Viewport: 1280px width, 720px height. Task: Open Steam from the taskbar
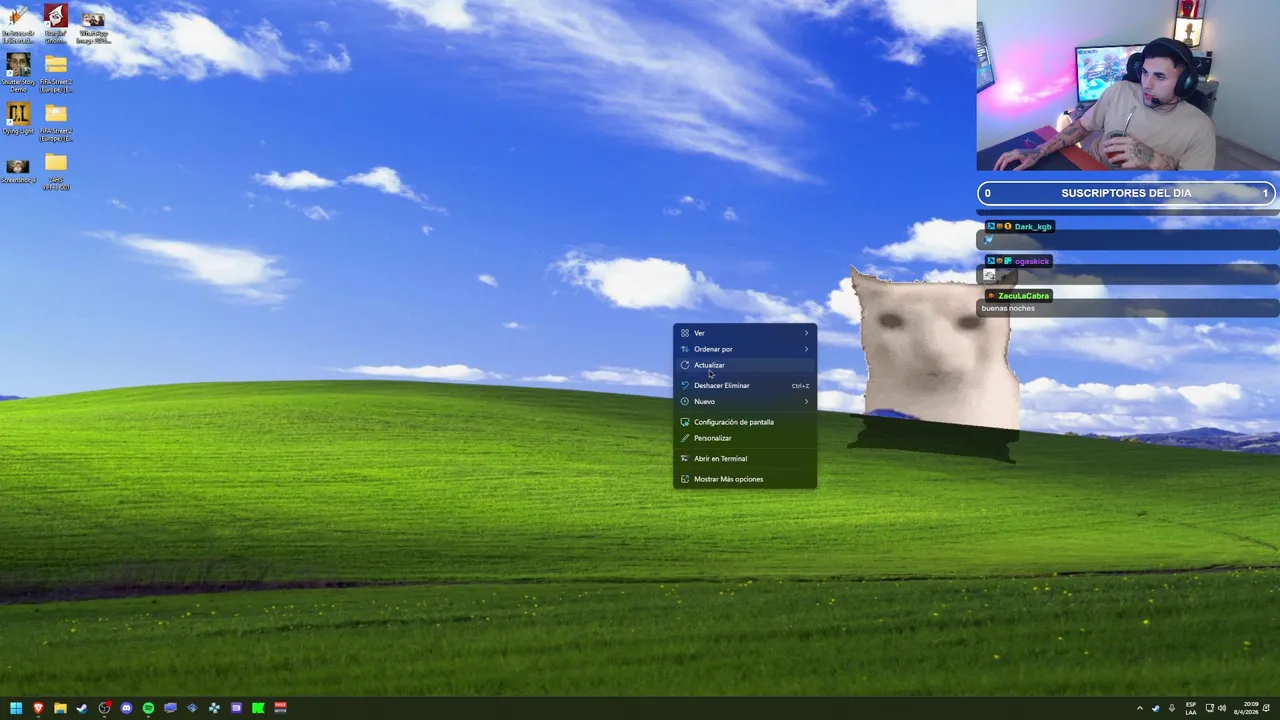click(82, 708)
